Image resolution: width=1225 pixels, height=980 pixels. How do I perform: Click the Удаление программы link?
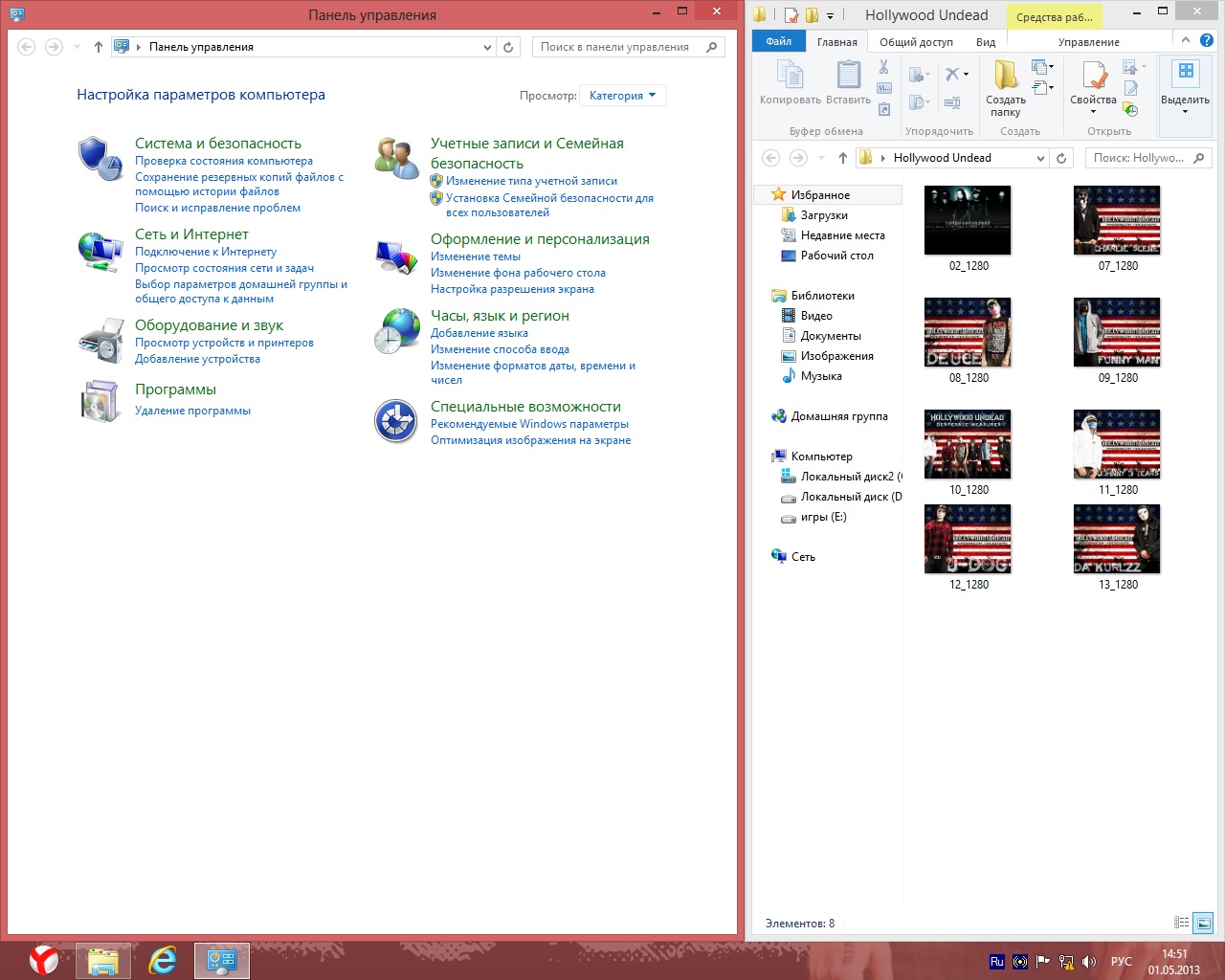(192, 411)
